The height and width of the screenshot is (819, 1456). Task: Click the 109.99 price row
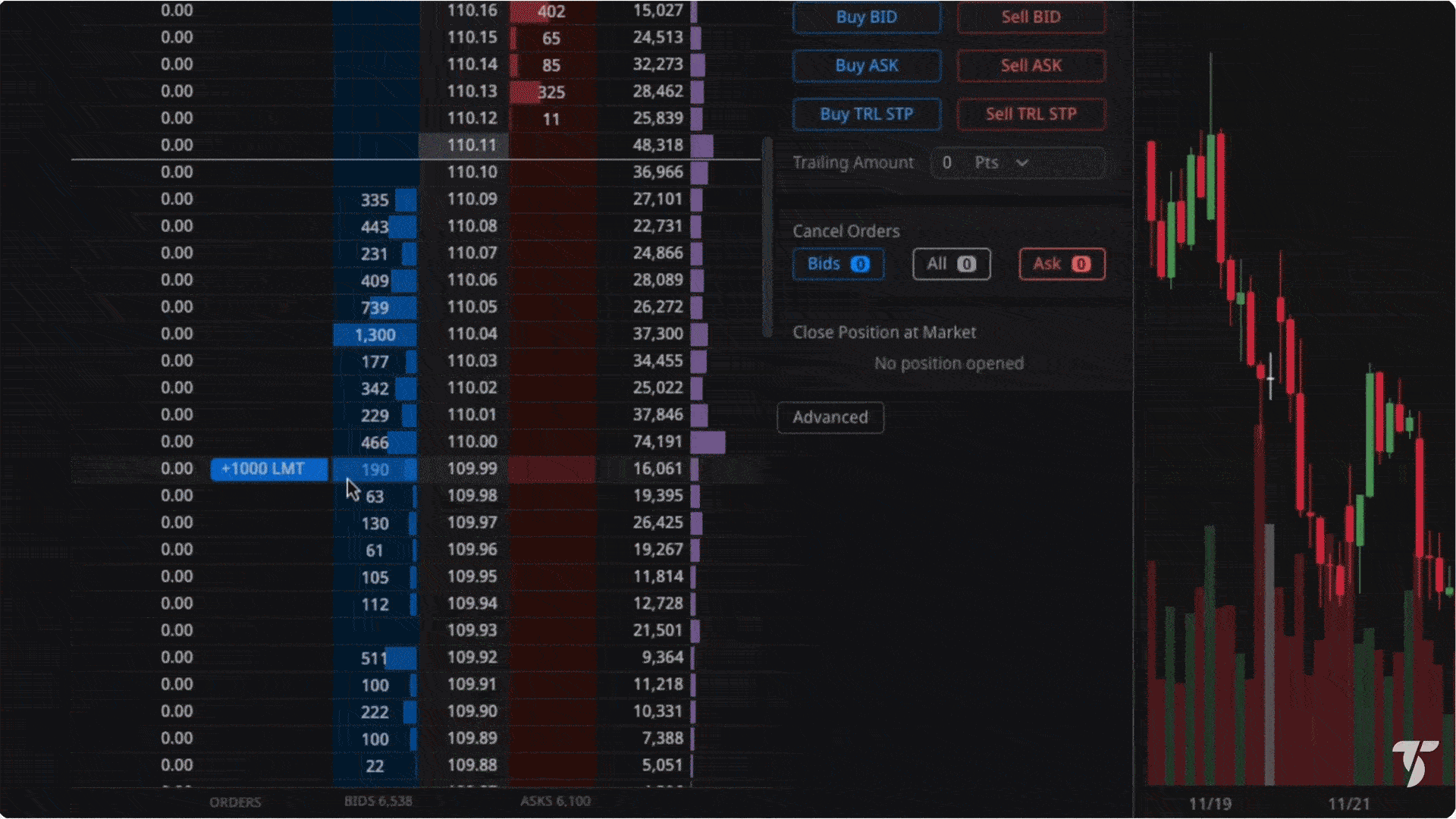click(x=472, y=469)
